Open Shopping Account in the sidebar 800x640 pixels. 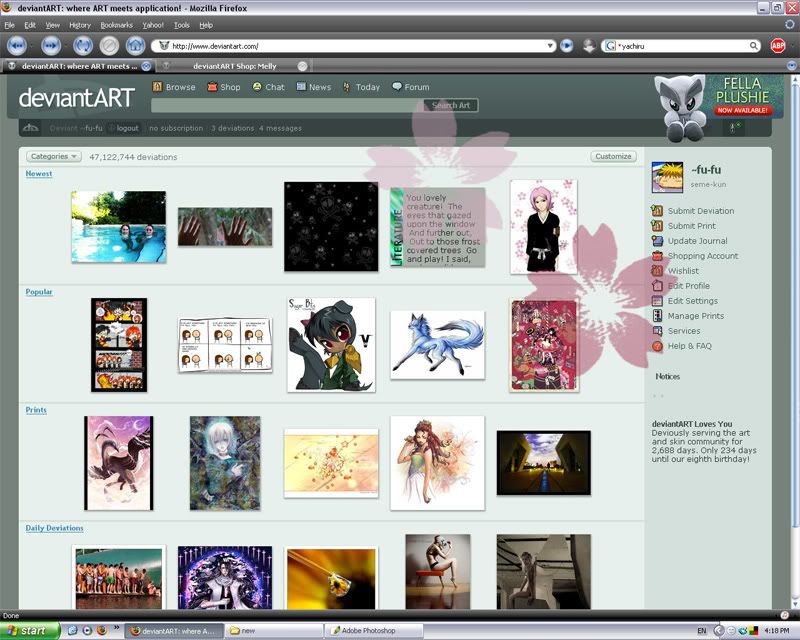pyautogui.click(x=695, y=256)
